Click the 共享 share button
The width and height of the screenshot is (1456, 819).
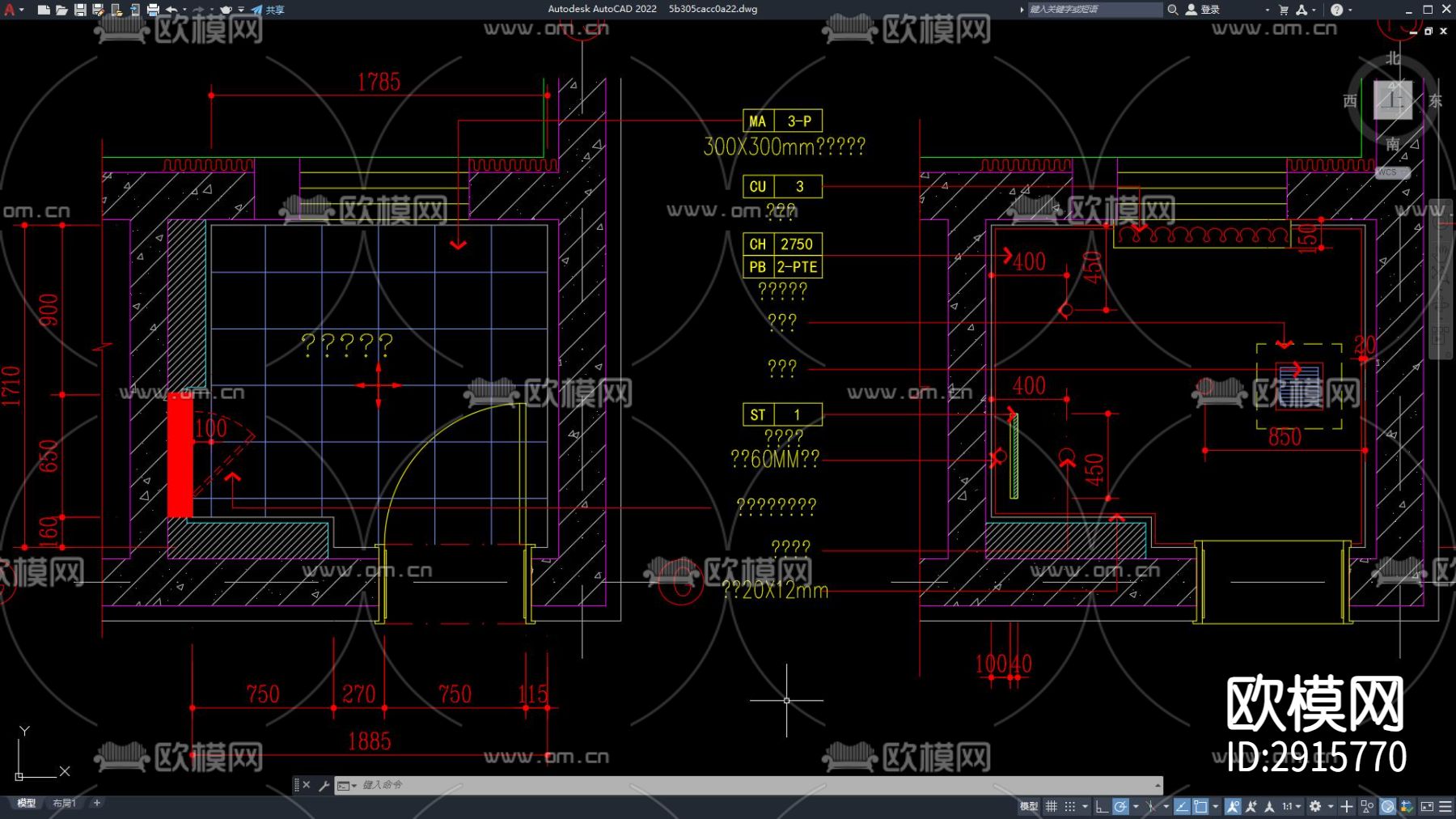pos(268,10)
